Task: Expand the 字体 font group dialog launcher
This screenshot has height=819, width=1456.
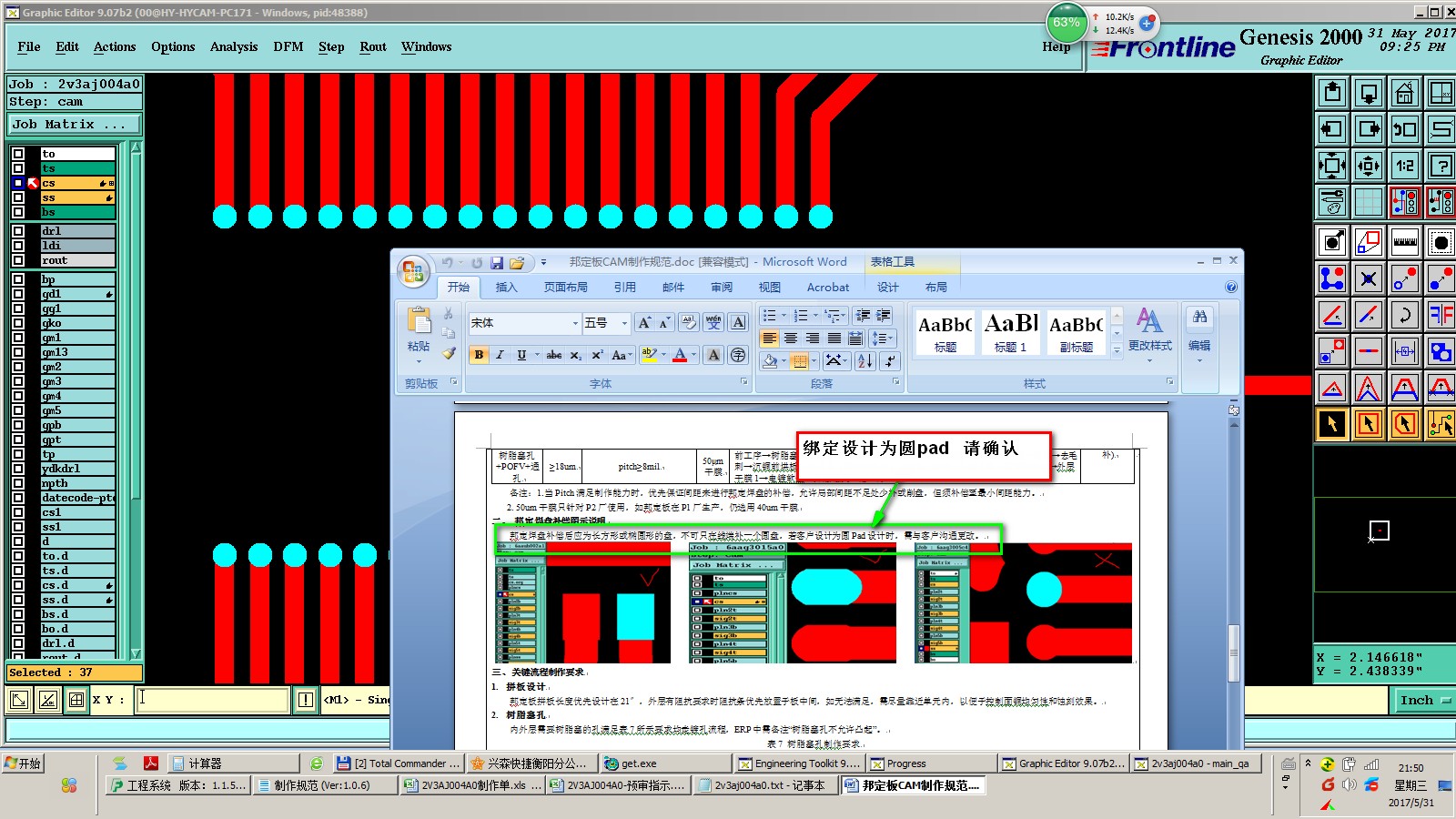Action: (x=743, y=382)
